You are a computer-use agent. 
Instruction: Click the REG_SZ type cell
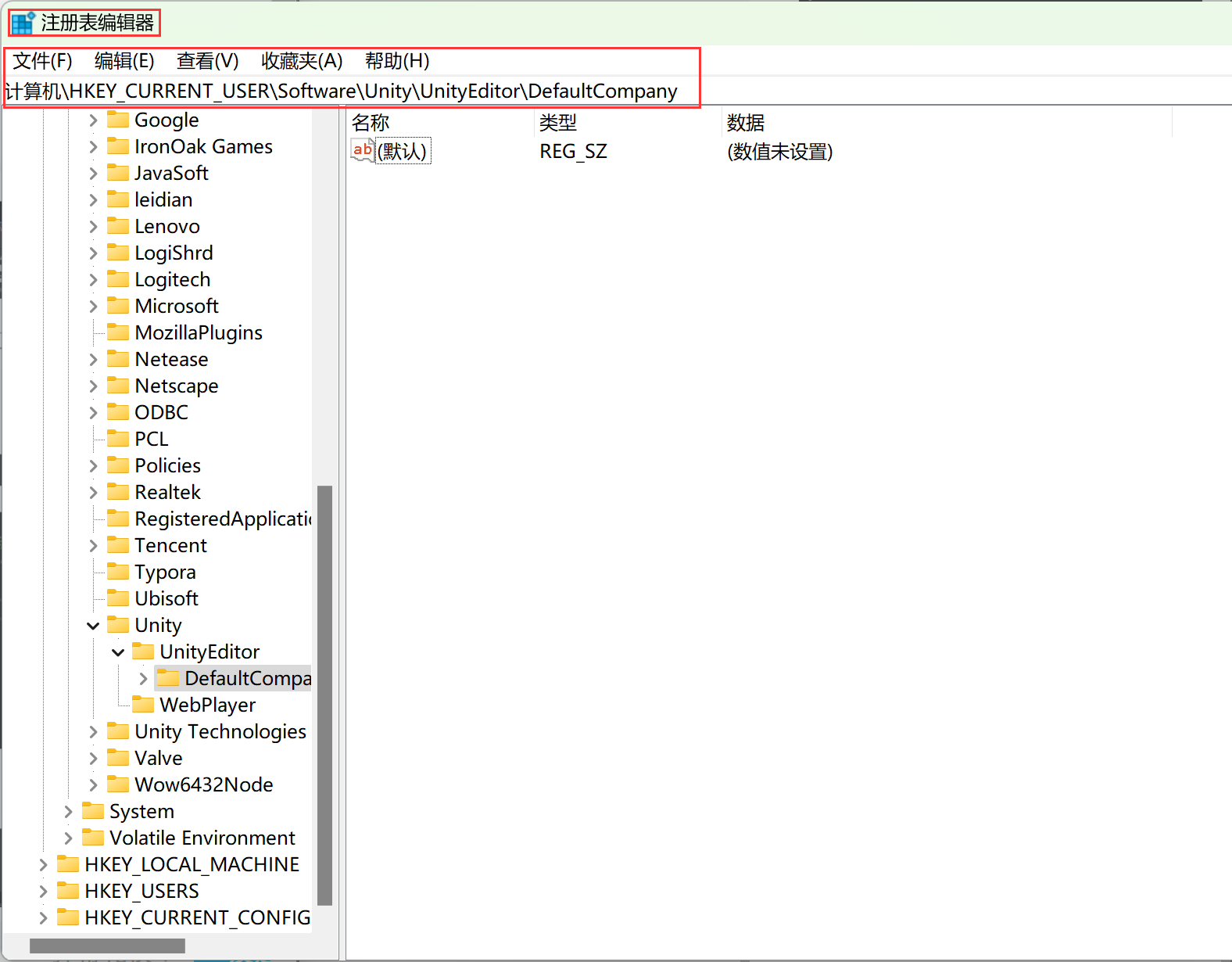point(573,151)
